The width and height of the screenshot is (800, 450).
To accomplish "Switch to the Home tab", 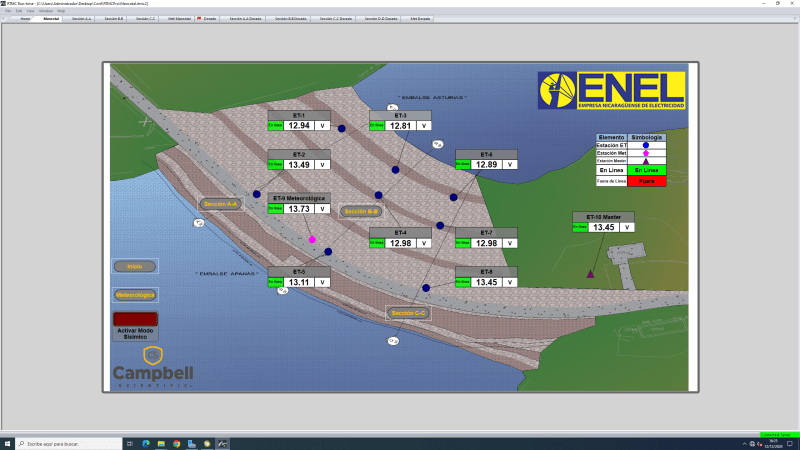I will (25, 19).
